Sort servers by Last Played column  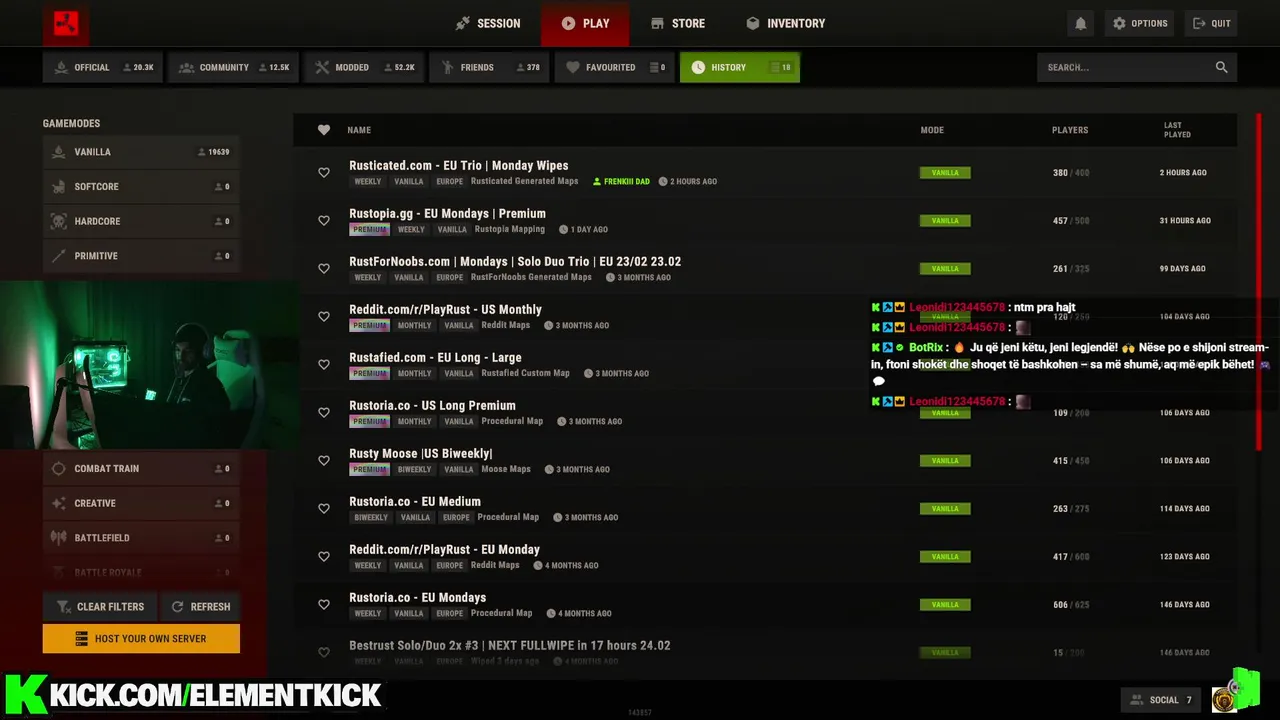tap(1177, 130)
